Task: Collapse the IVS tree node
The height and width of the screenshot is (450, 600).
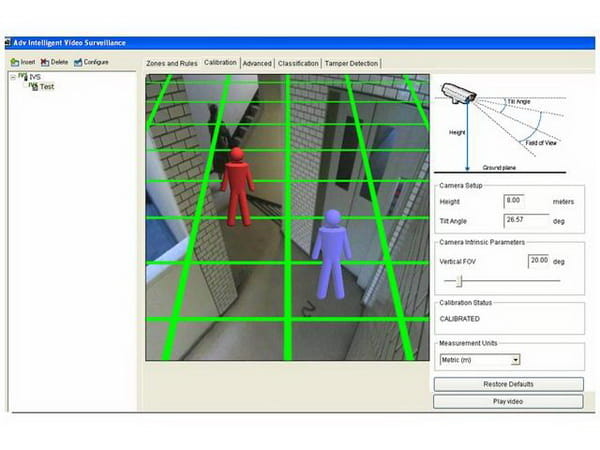Action: [x=11, y=76]
